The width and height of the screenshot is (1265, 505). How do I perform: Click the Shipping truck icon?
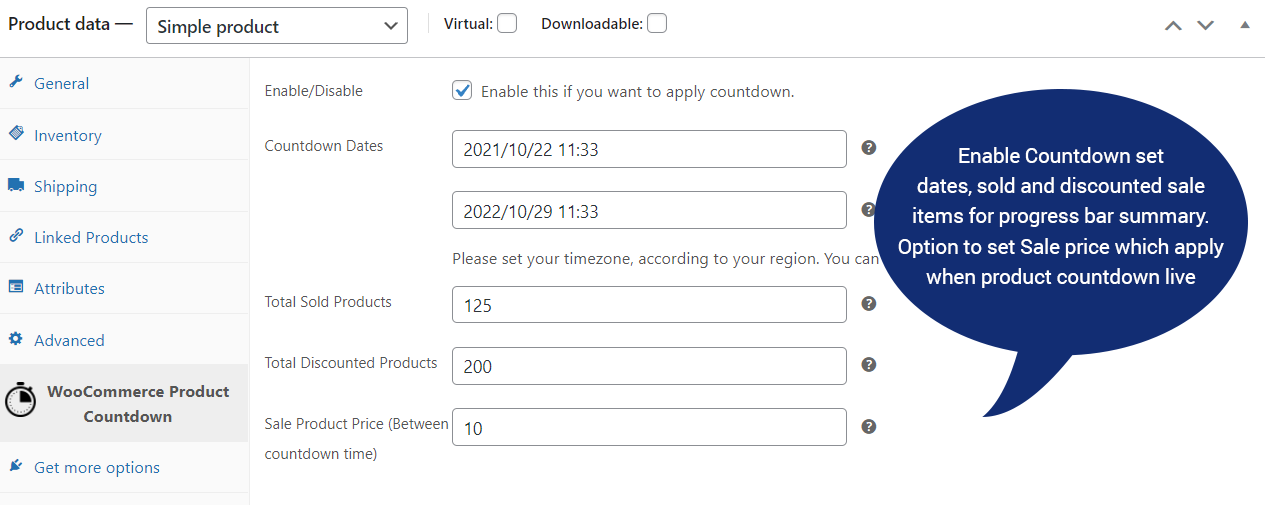pos(16,186)
